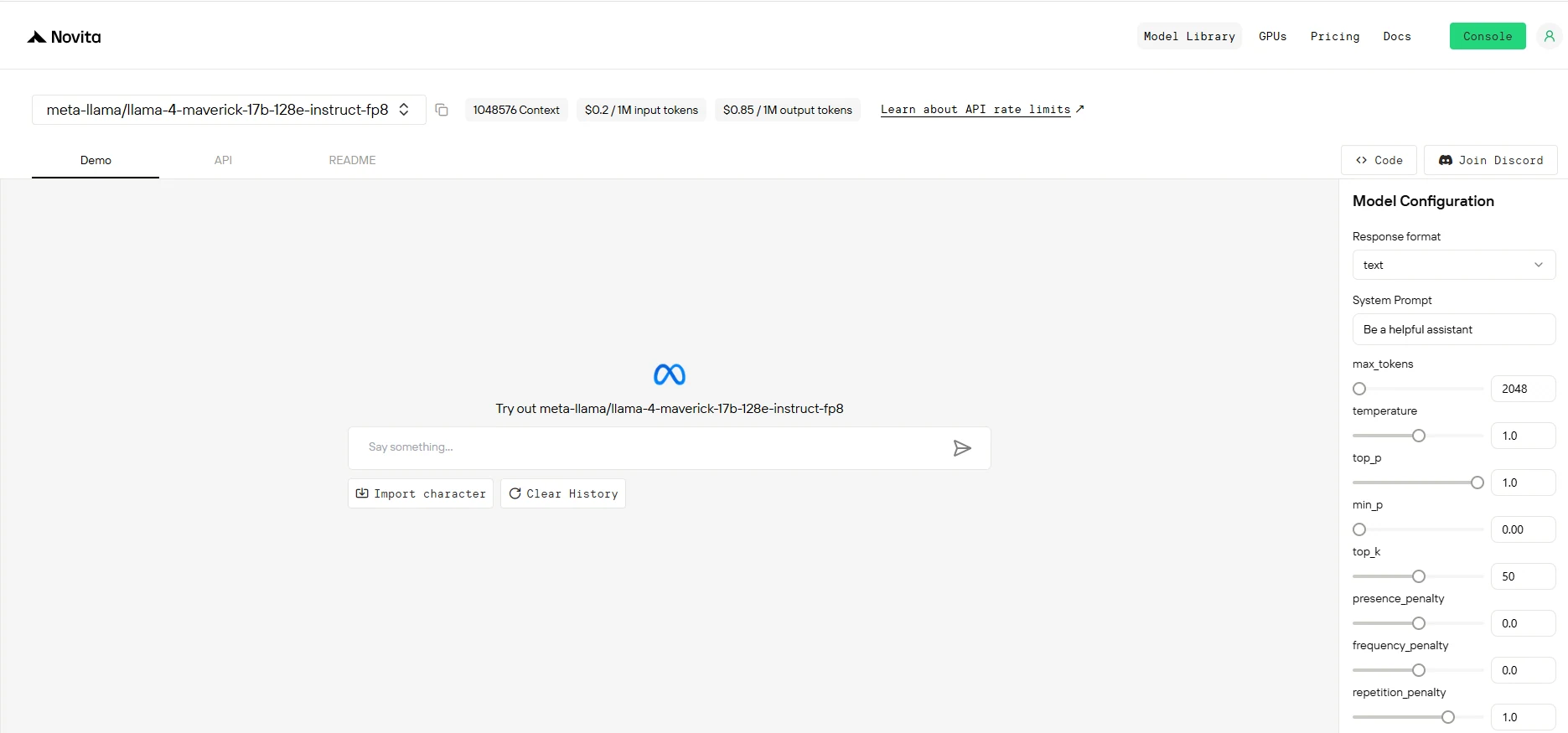Open the Code view button
This screenshot has width=1568, height=733.
pyautogui.click(x=1379, y=160)
